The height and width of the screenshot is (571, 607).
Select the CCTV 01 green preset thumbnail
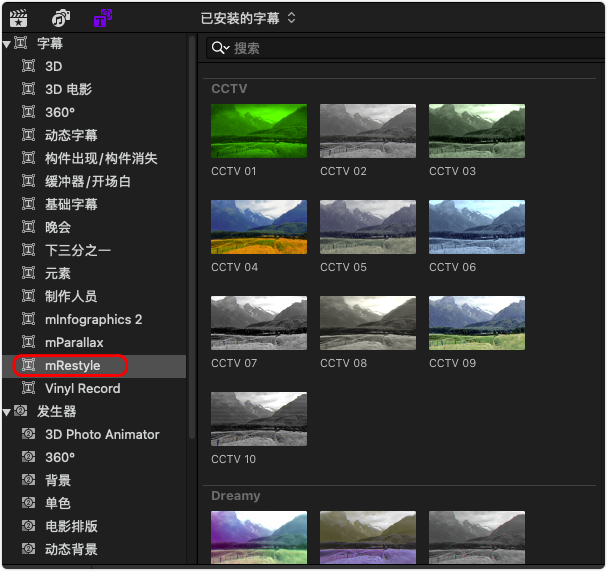click(259, 131)
